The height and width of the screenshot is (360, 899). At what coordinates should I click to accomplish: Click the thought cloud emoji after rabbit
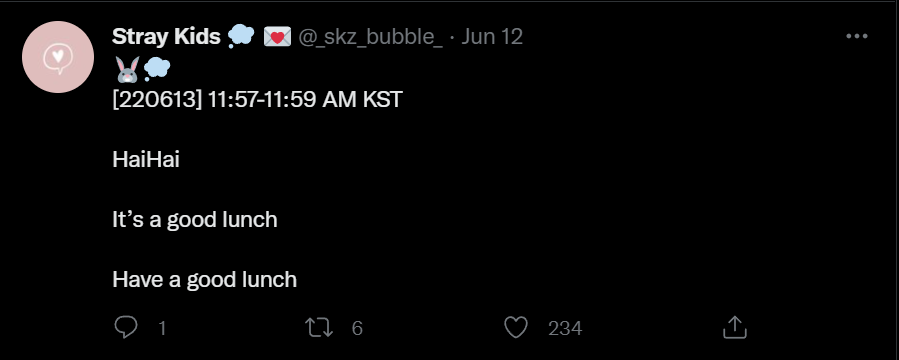pos(157,69)
